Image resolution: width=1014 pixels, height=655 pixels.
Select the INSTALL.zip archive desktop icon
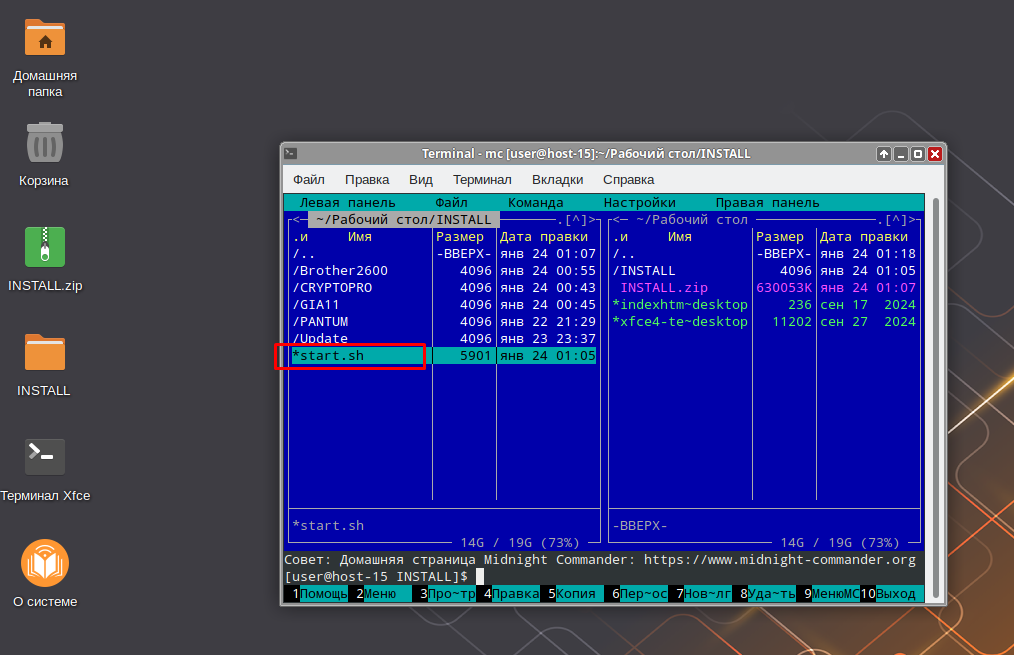coord(45,247)
